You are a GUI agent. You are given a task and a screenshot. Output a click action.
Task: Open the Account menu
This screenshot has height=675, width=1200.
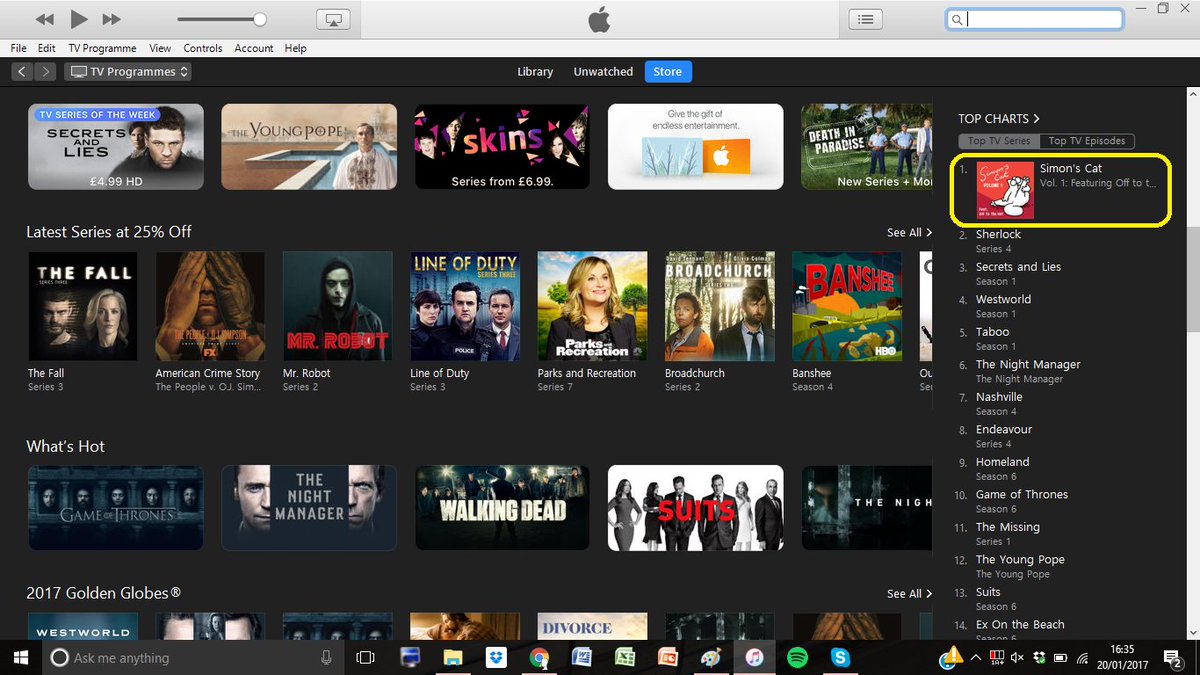click(x=254, y=48)
